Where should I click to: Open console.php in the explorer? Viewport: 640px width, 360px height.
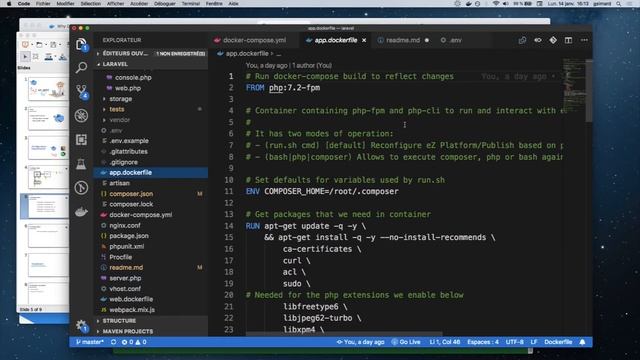133,77
